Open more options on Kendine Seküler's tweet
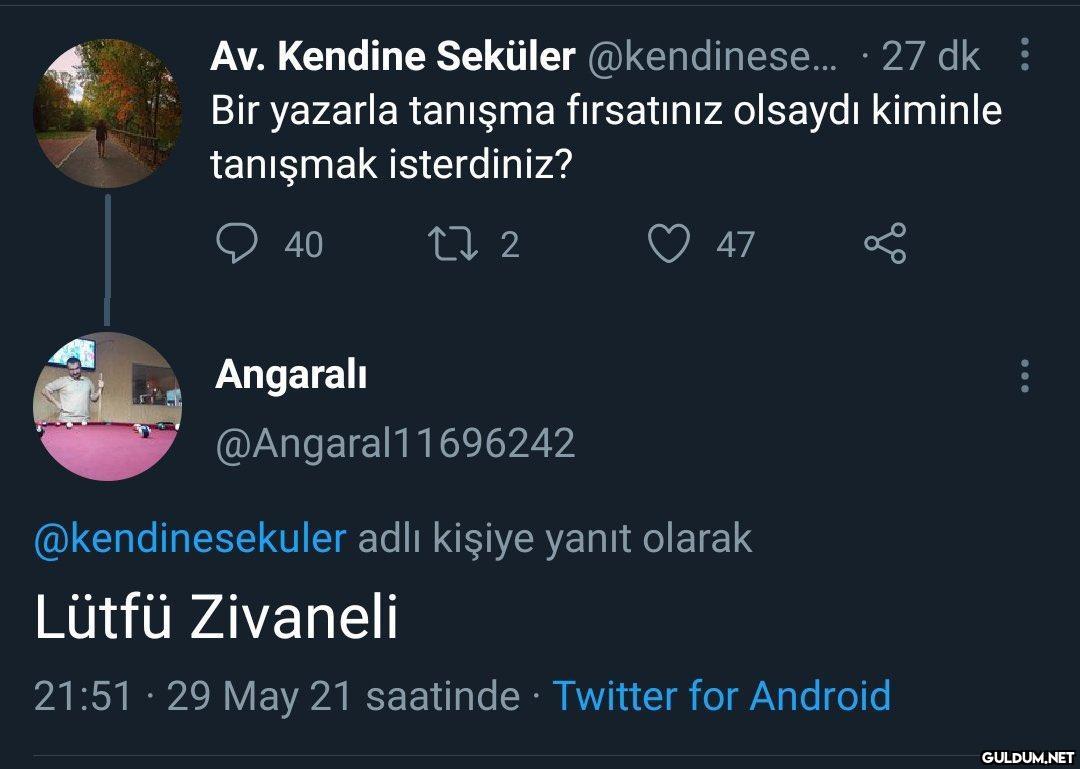This screenshot has height=769, width=1080. [1025, 56]
